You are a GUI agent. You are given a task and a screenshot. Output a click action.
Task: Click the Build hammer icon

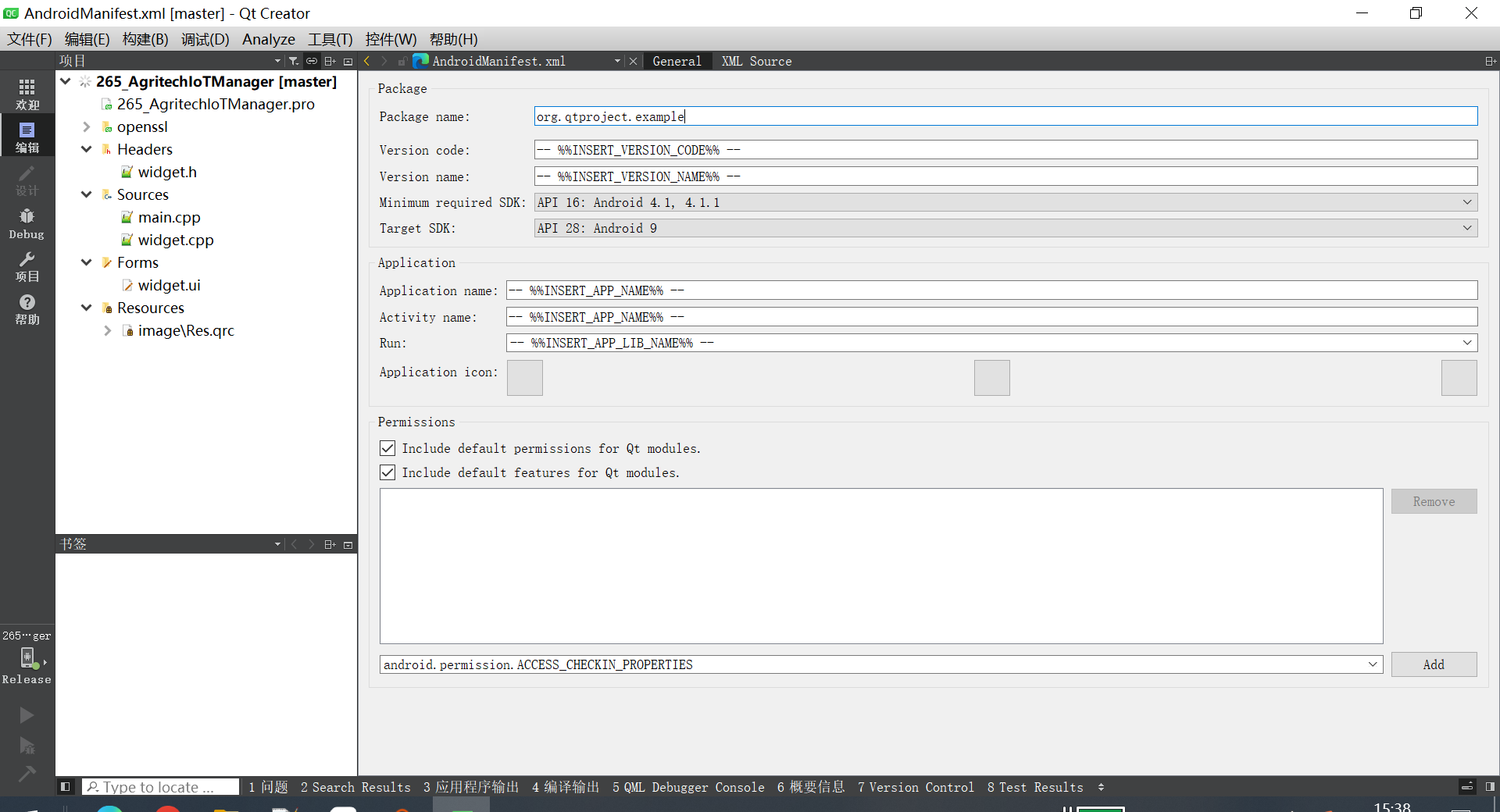coord(27,774)
